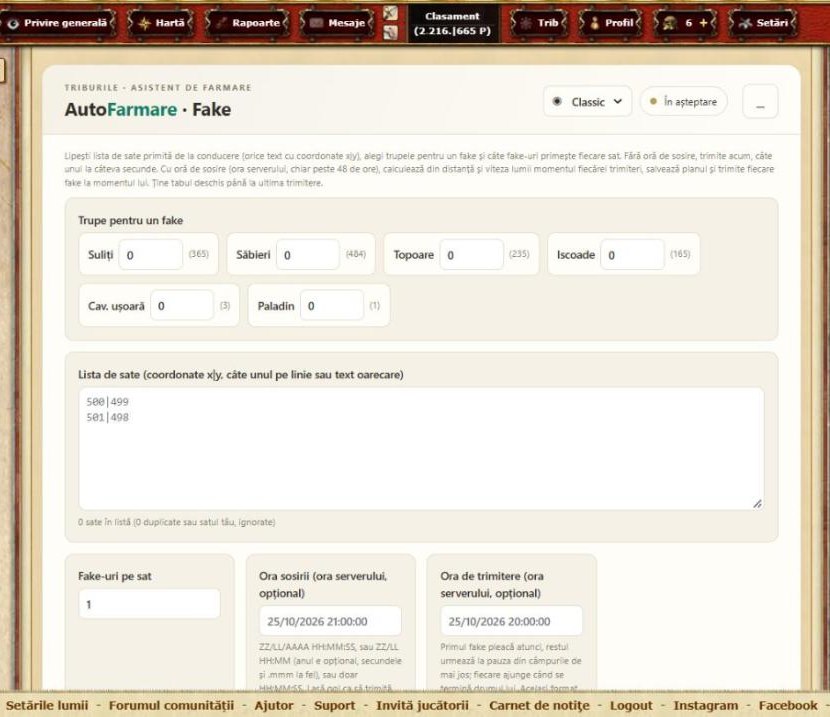The width and height of the screenshot is (830, 717).
Task: Click the (365) available Sulițe count
Action: (x=199, y=254)
